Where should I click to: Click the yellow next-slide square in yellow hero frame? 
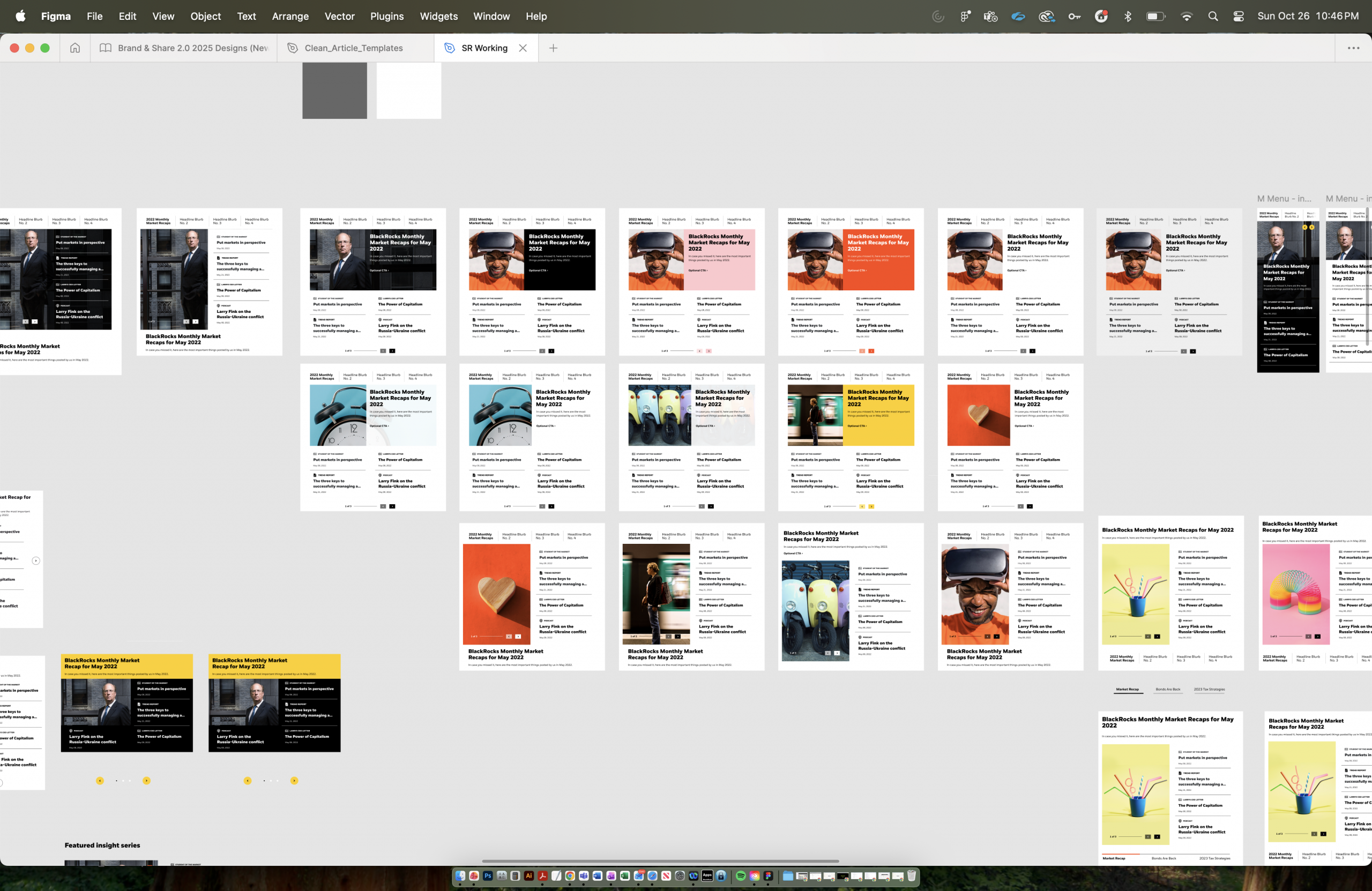tap(871, 506)
